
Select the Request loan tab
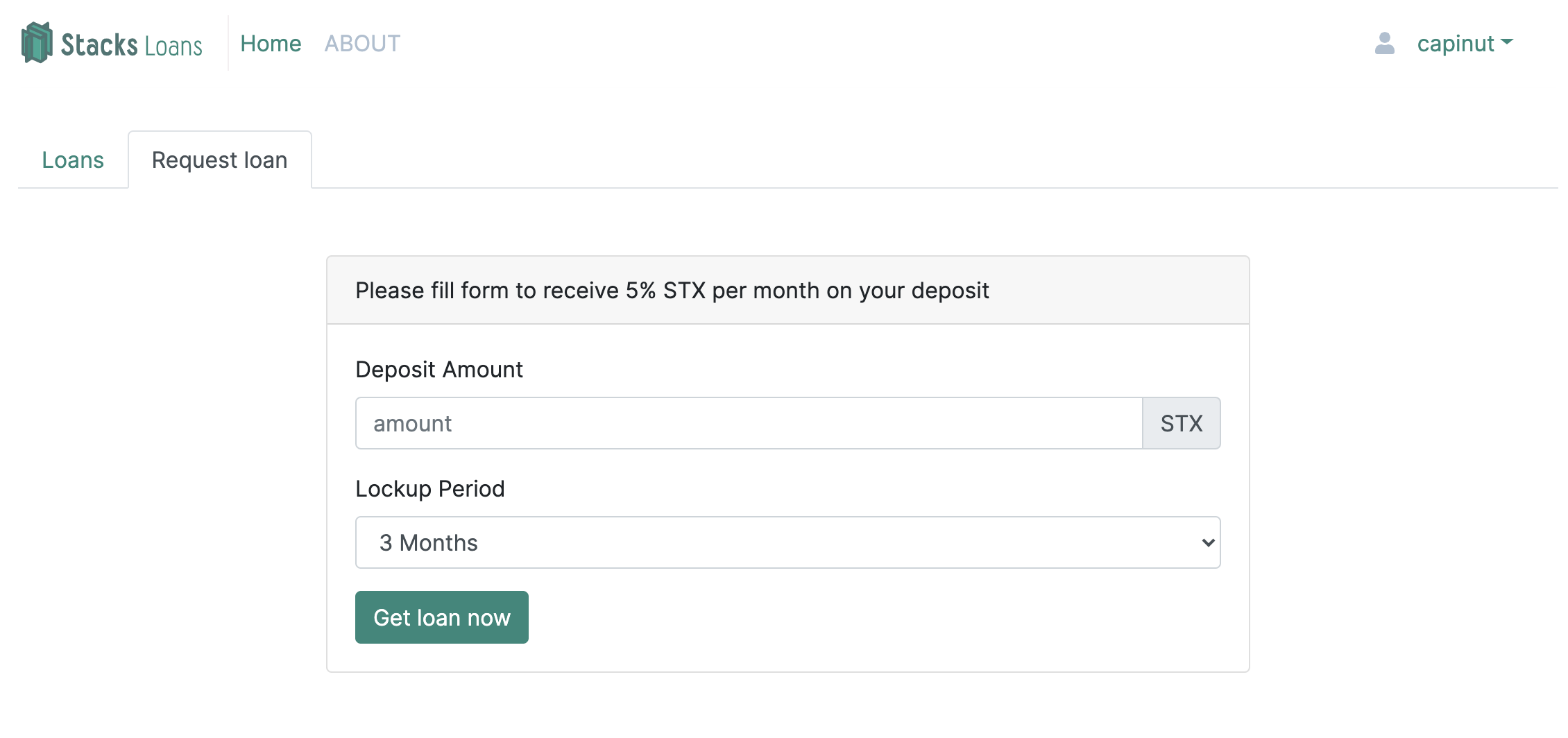[219, 160]
